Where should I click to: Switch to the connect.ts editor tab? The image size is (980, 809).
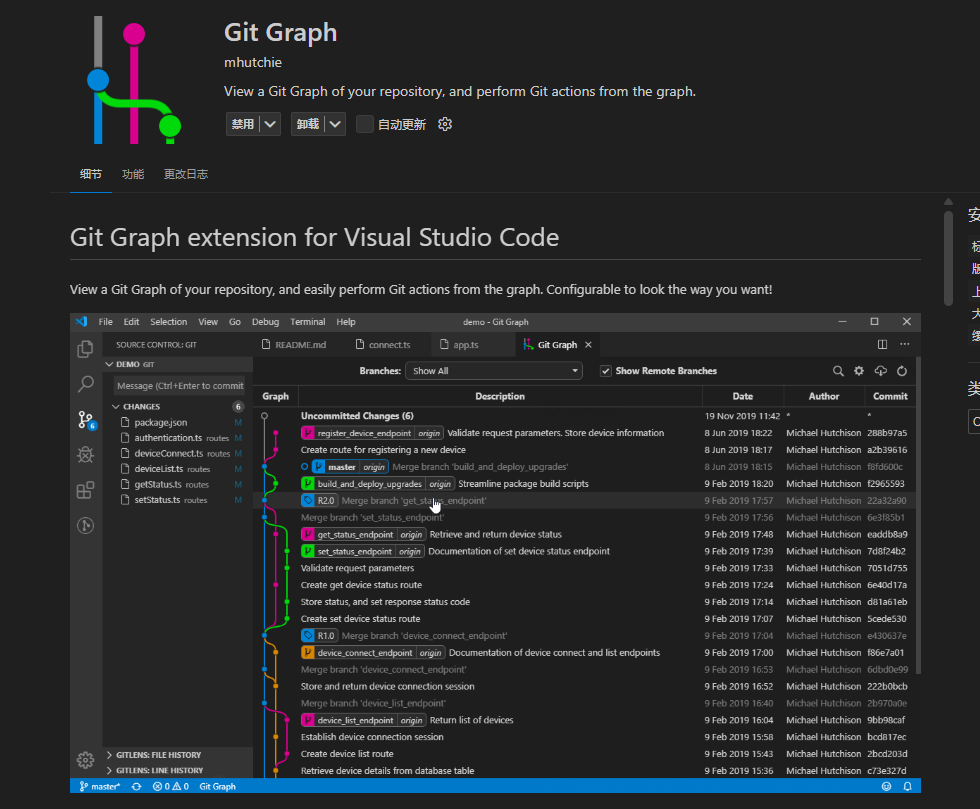tap(383, 344)
